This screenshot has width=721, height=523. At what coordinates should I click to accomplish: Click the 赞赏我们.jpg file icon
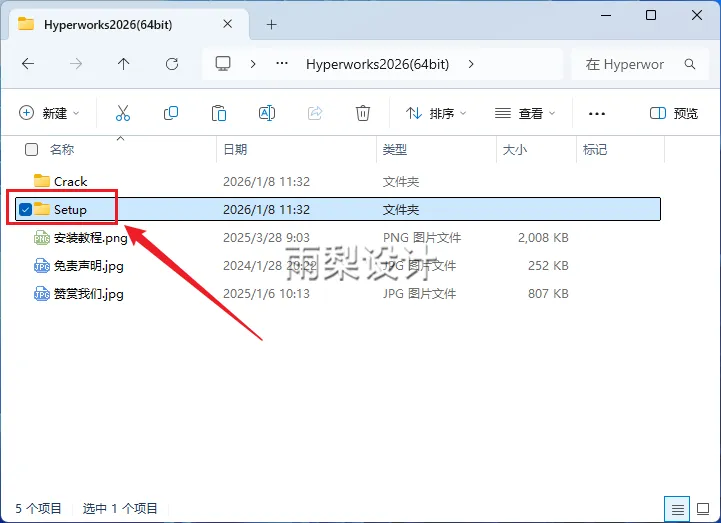(42, 294)
